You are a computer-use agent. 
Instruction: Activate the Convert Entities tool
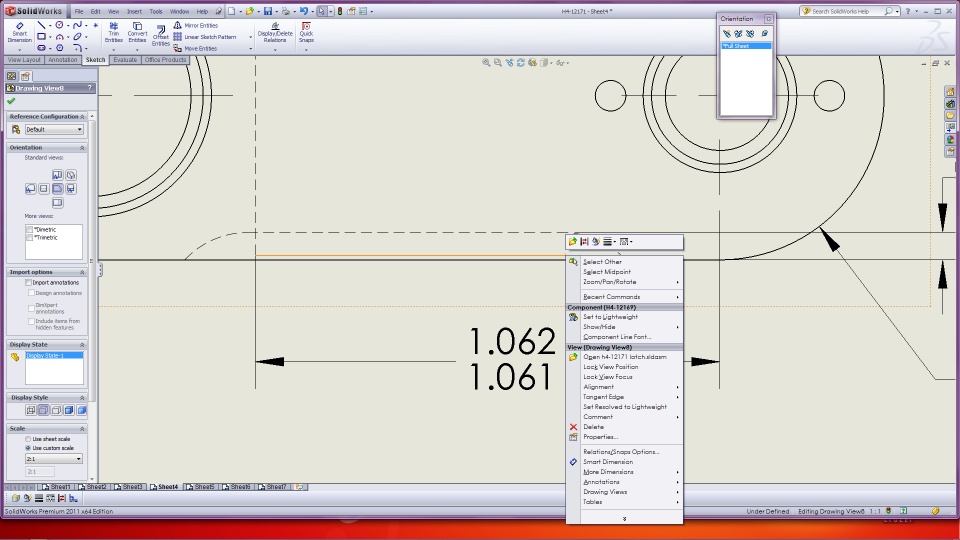137,33
